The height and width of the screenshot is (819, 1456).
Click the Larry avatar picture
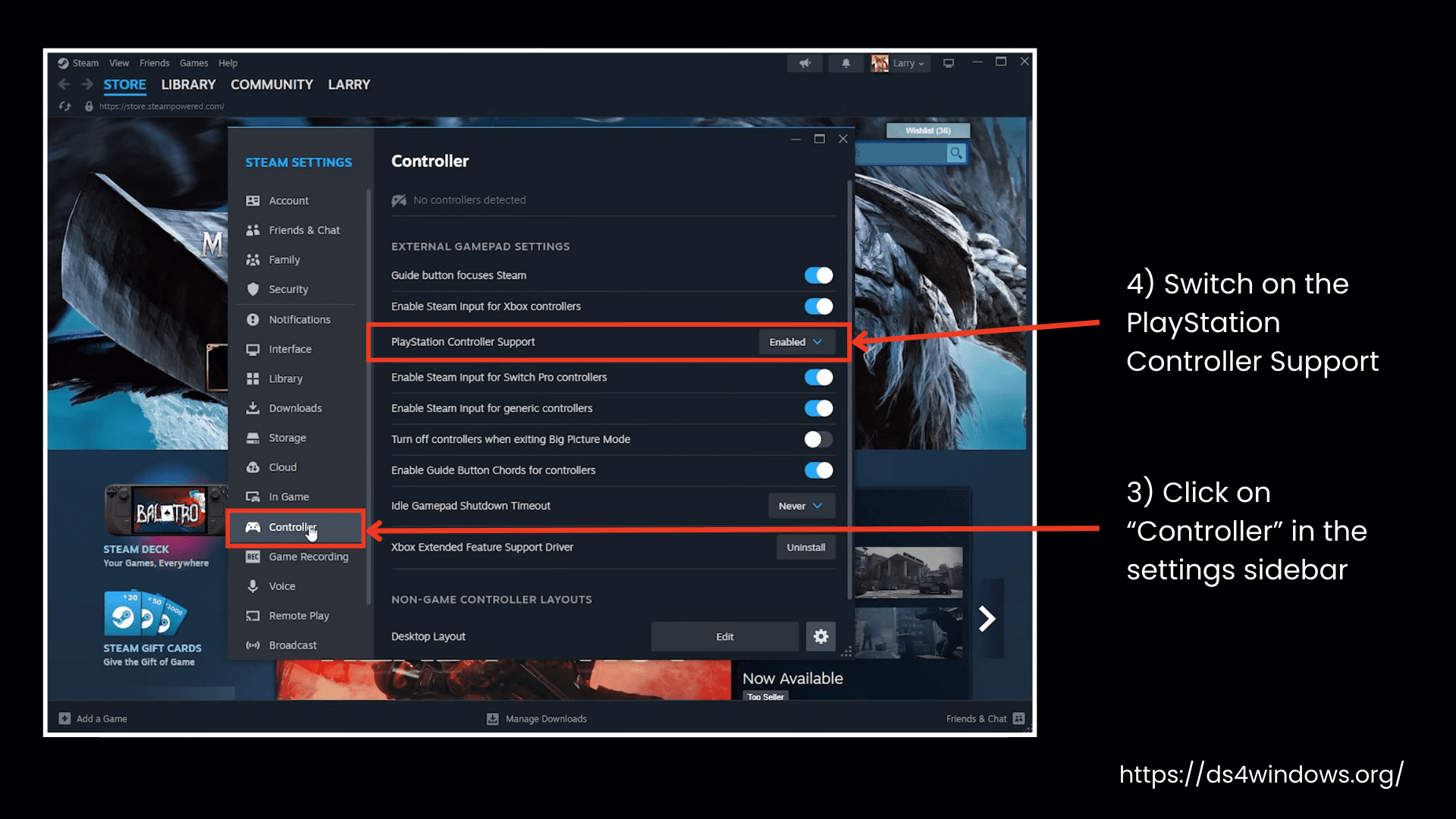click(880, 63)
